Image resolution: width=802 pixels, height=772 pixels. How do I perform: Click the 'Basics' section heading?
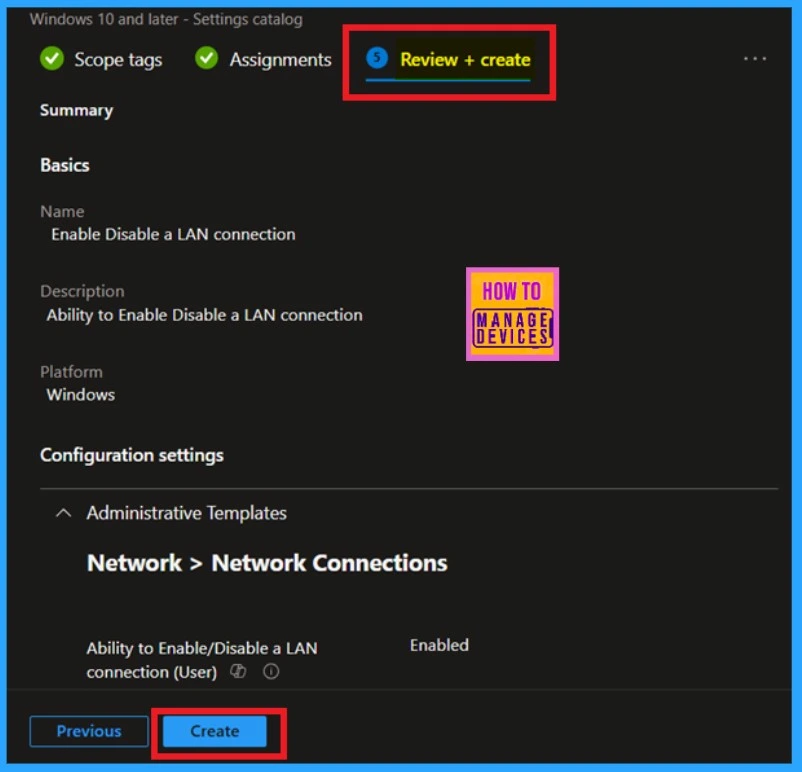(x=65, y=165)
